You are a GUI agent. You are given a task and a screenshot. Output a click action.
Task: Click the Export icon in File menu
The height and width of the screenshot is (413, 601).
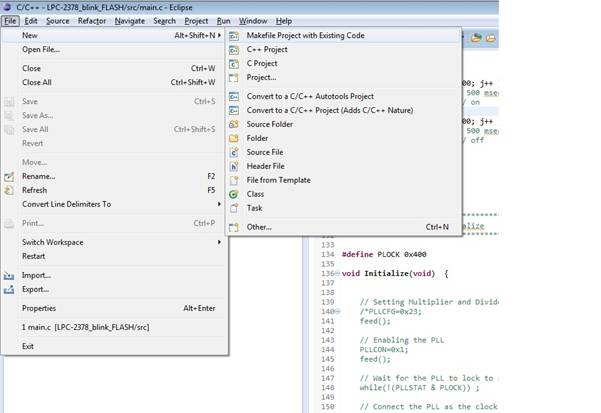(x=10, y=289)
